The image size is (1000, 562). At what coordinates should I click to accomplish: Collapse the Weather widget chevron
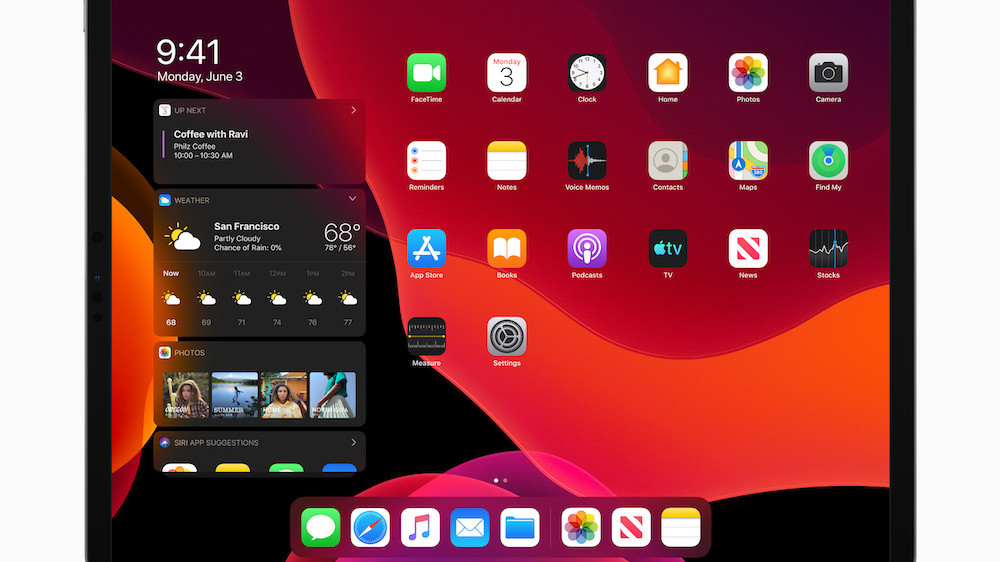pos(352,199)
